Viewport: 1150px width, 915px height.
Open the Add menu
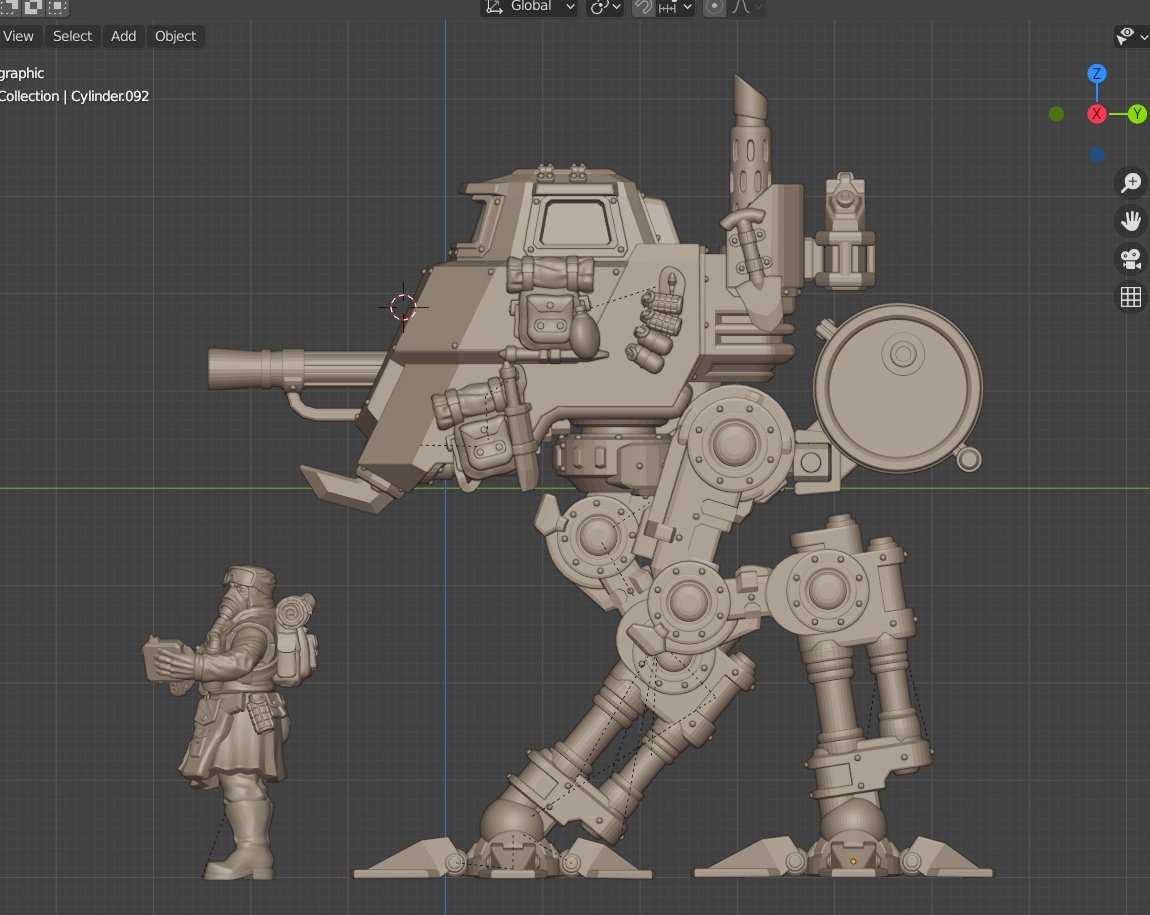point(124,36)
